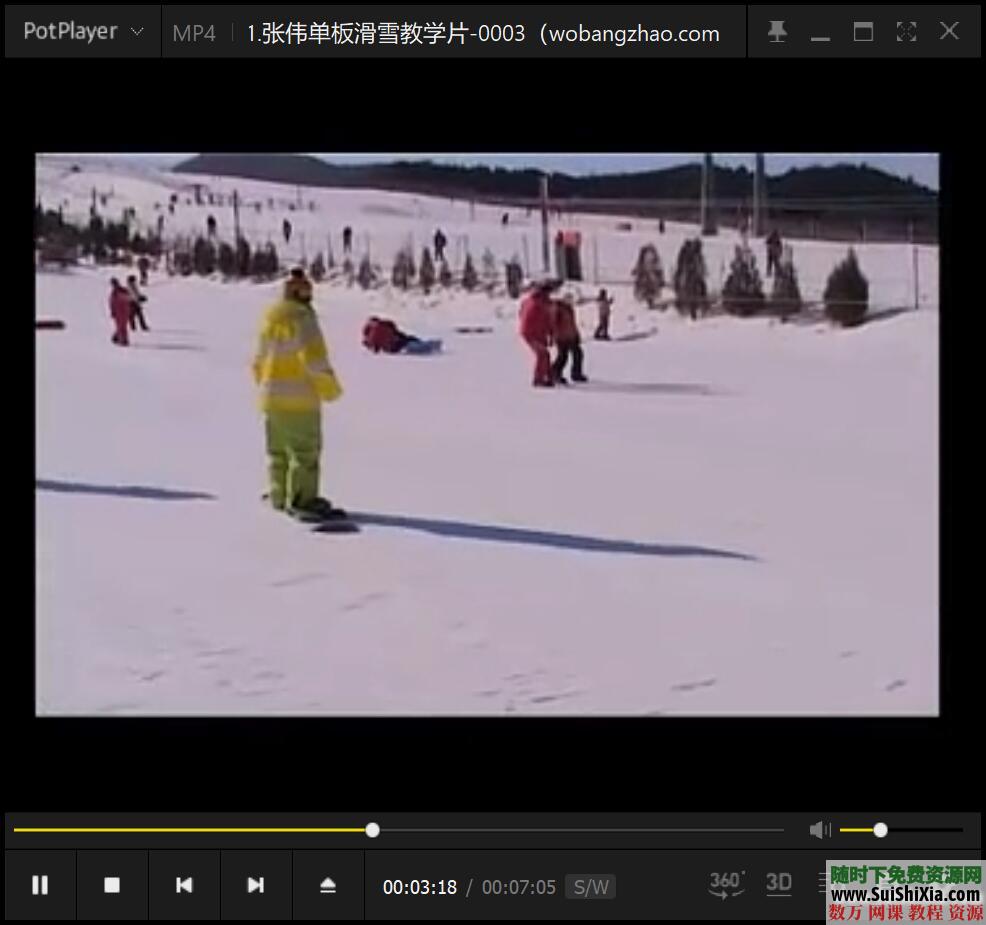Pin PotPlayer to stay on top
The width and height of the screenshot is (986, 925).
coord(777,31)
